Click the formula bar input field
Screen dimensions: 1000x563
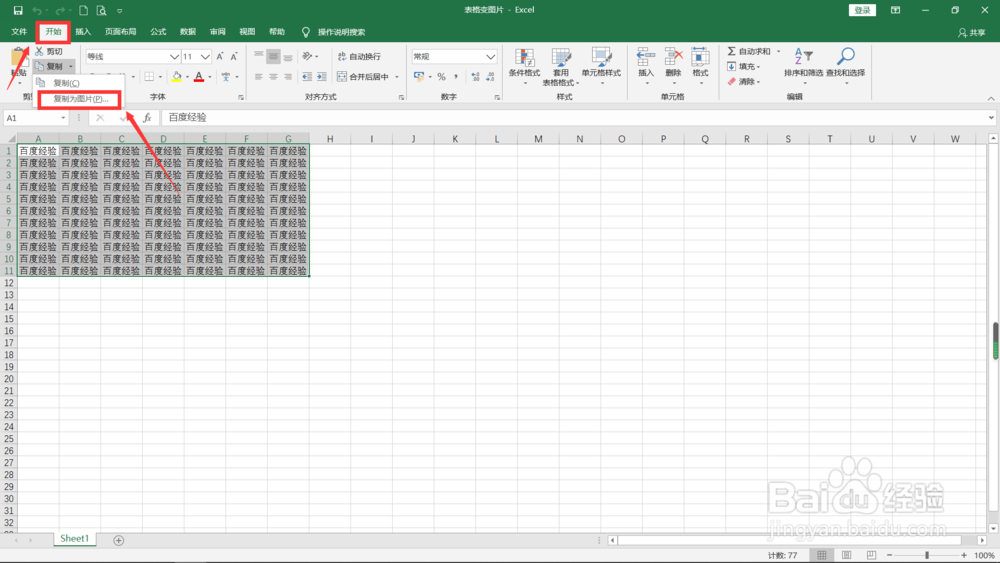(573, 118)
